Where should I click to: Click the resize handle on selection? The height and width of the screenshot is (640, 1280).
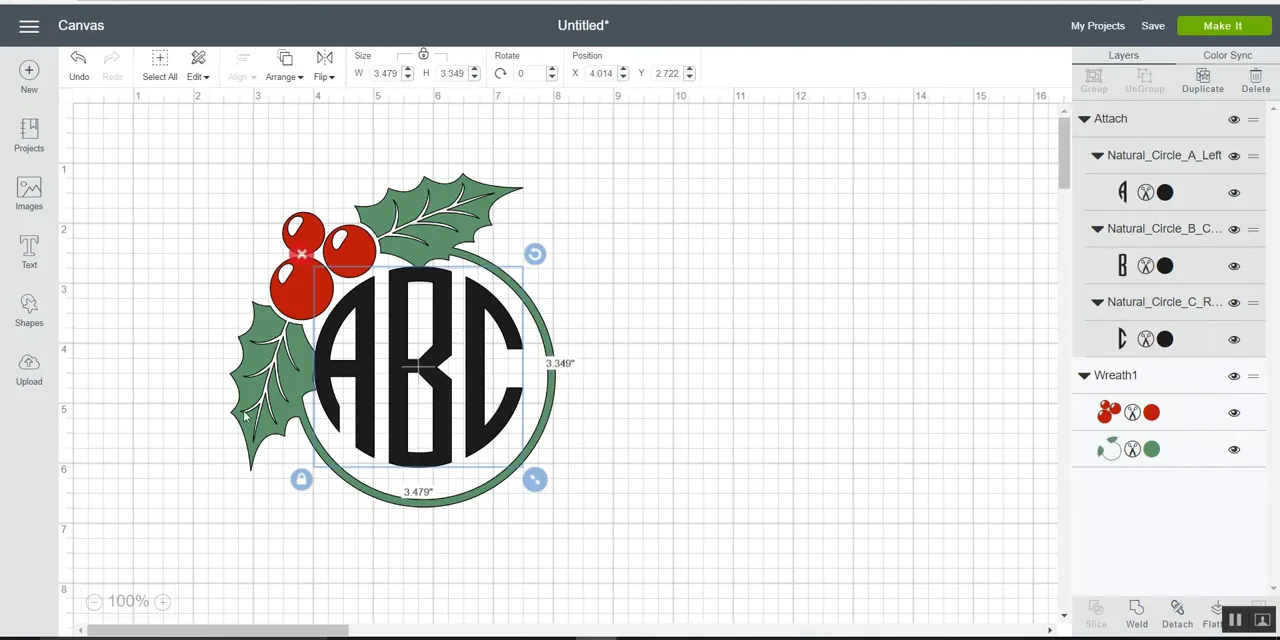pyautogui.click(x=535, y=480)
